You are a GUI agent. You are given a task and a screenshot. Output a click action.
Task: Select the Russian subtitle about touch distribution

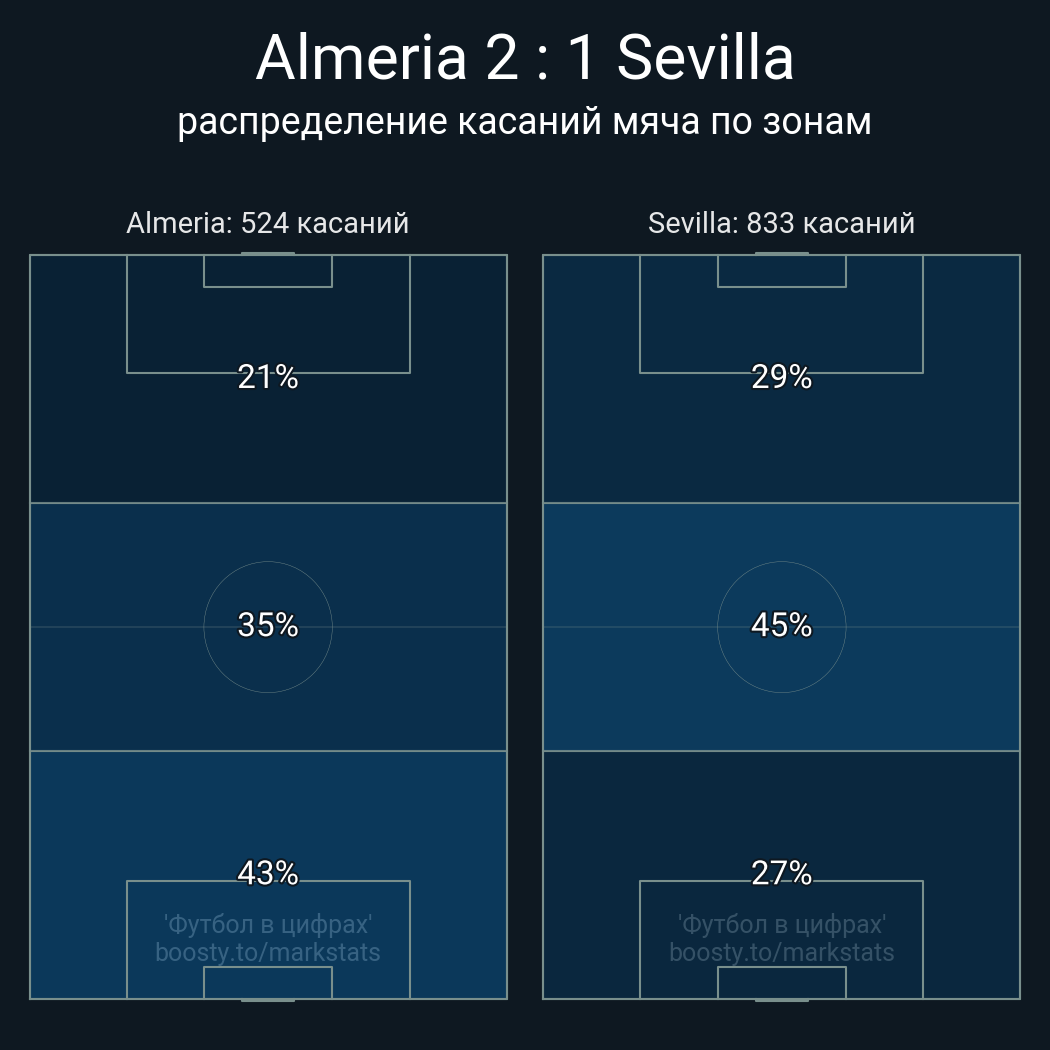tap(524, 122)
